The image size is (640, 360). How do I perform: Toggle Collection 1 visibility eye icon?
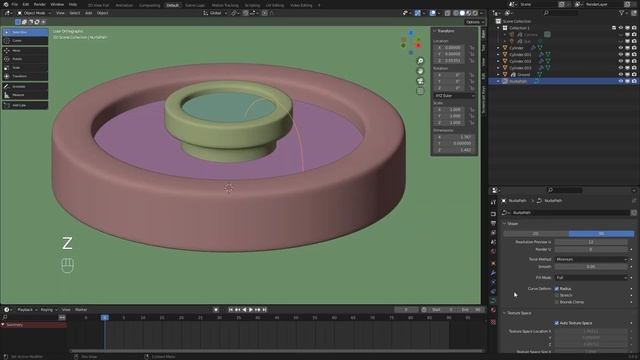point(621,28)
